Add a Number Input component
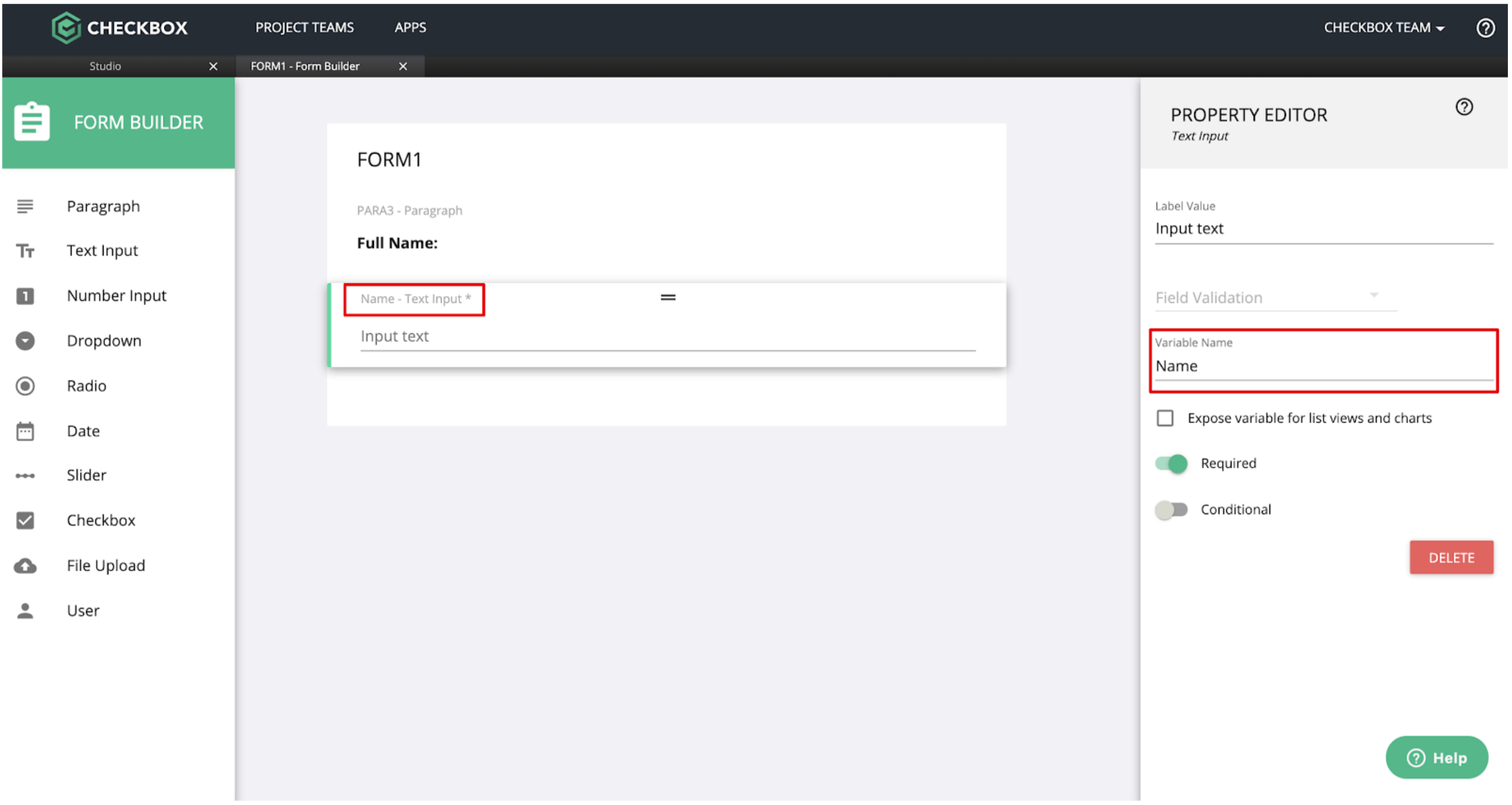 tap(117, 296)
